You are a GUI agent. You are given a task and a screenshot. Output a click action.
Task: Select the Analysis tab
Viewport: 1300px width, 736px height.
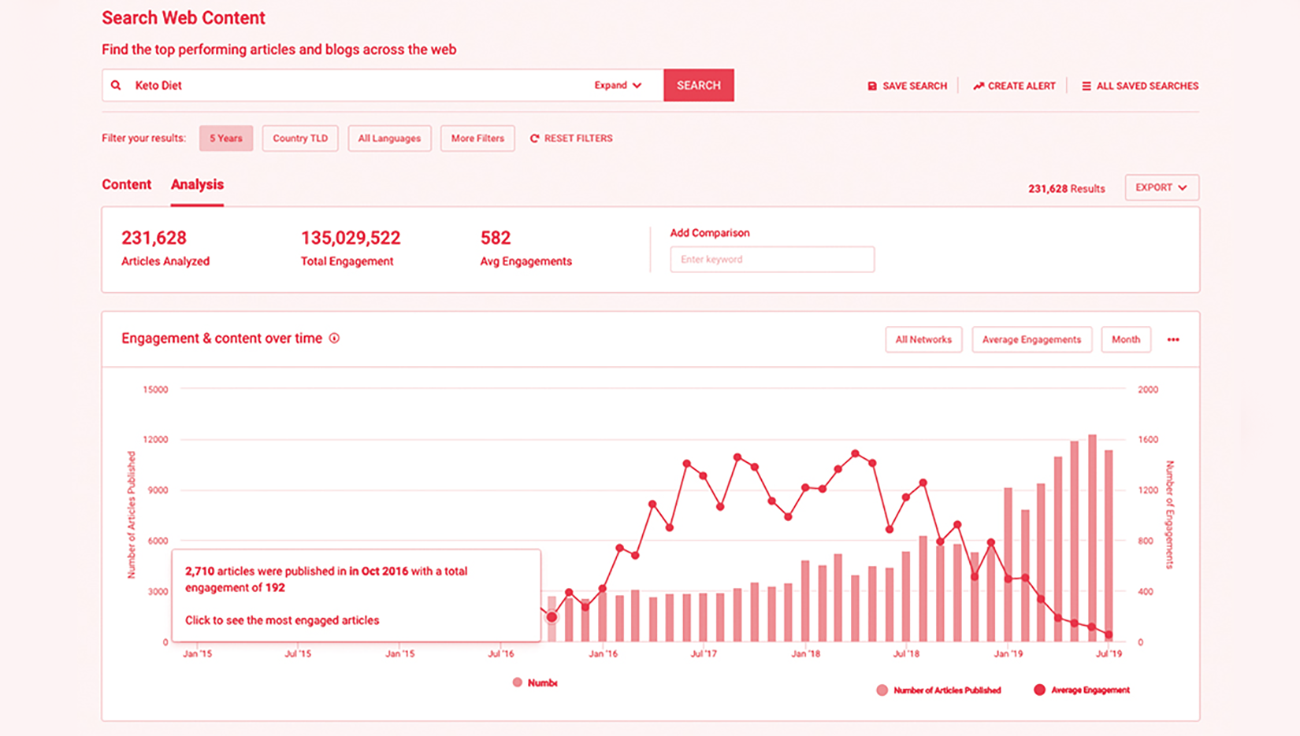[x=197, y=185]
